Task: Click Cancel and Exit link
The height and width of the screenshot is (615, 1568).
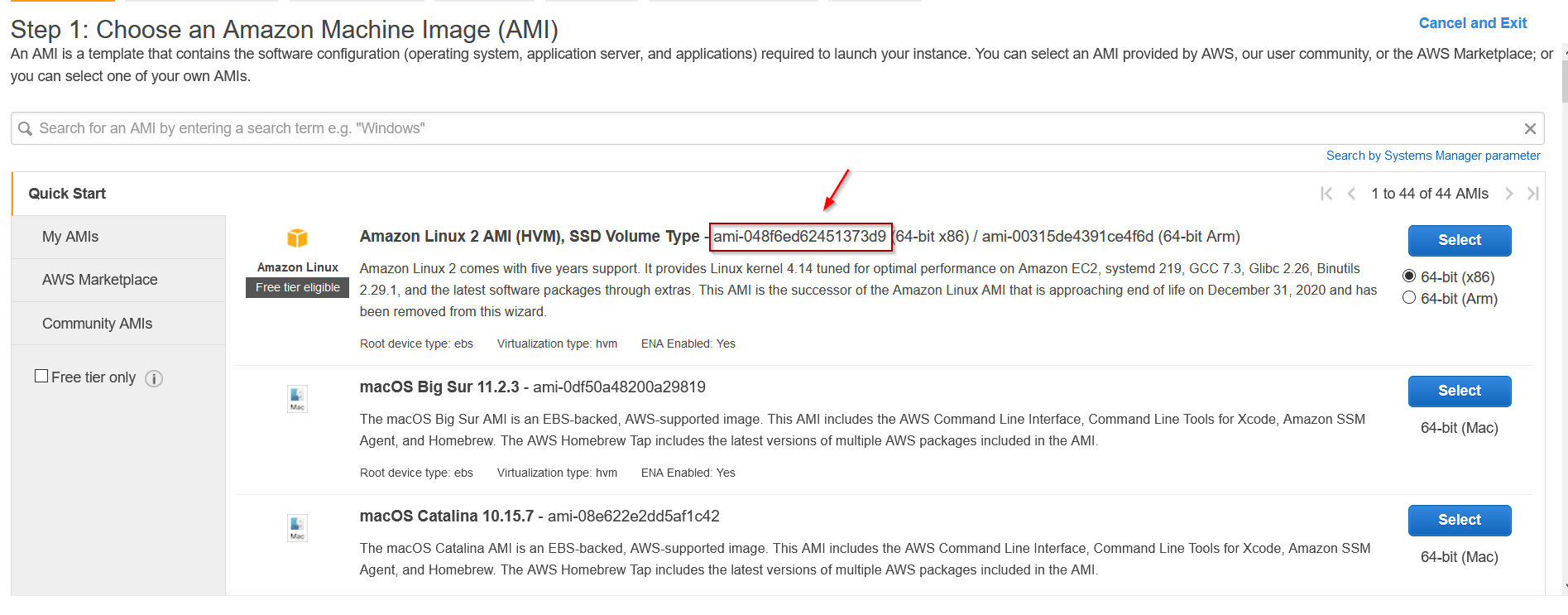Action: point(1473,23)
